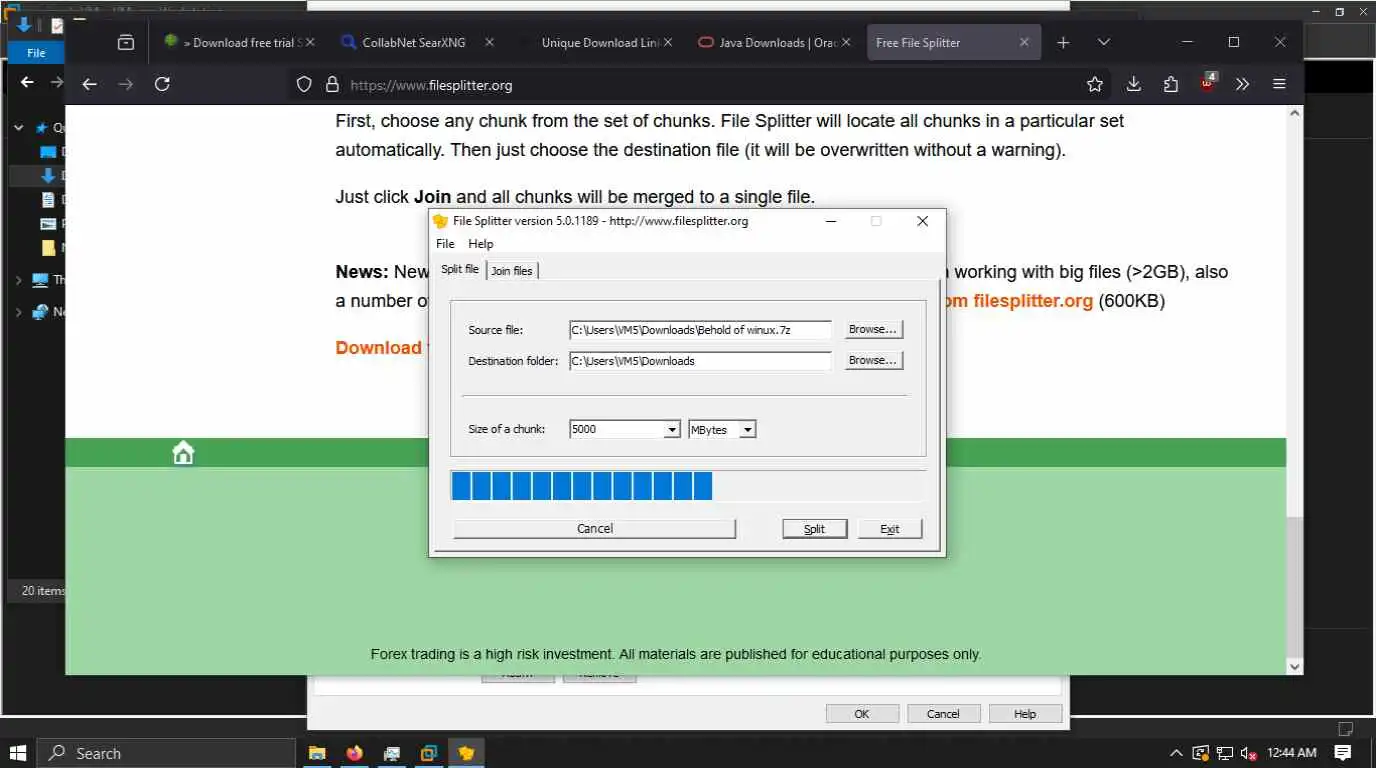1376x768 pixels.
Task: Open Firefox downloads panel
Action: [x=1133, y=85]
